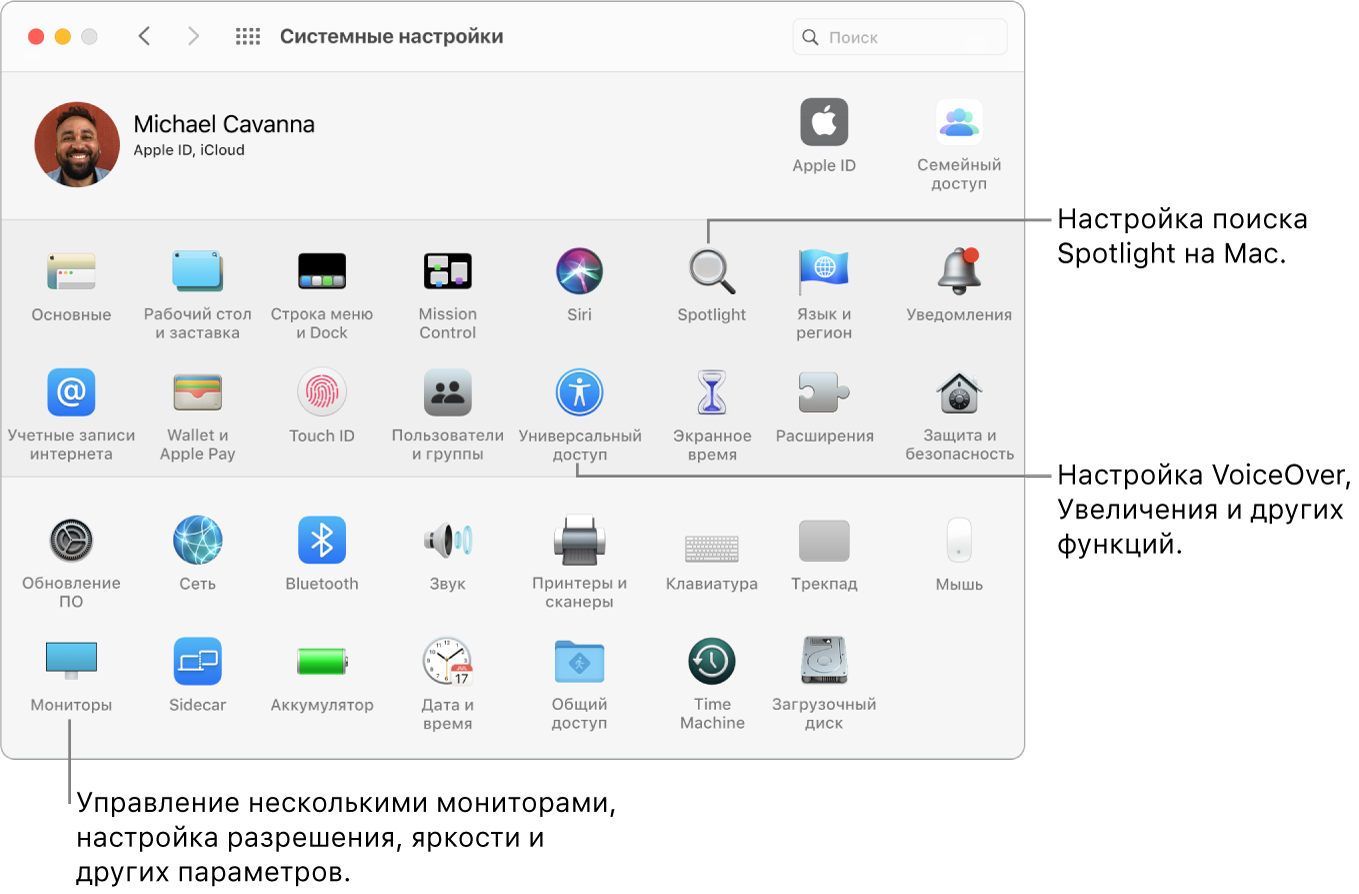Click the back navigation arrow
Image resolution: width=1359 pixels, height=894 pixels.
click(x=144, y=37)
